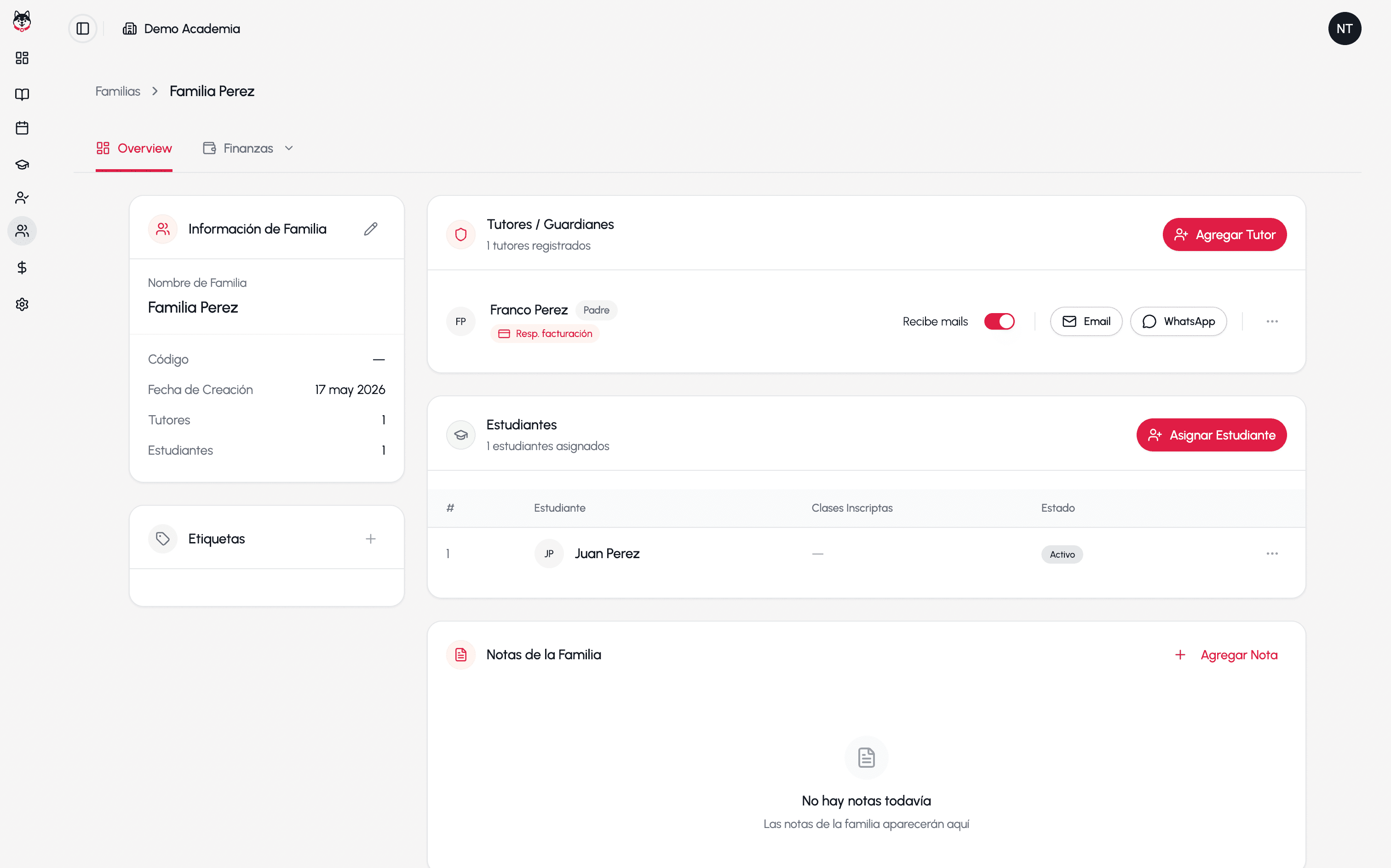Click the Familia Perez breadcrumb
The image size is (1391, 868).
point(212,91)
